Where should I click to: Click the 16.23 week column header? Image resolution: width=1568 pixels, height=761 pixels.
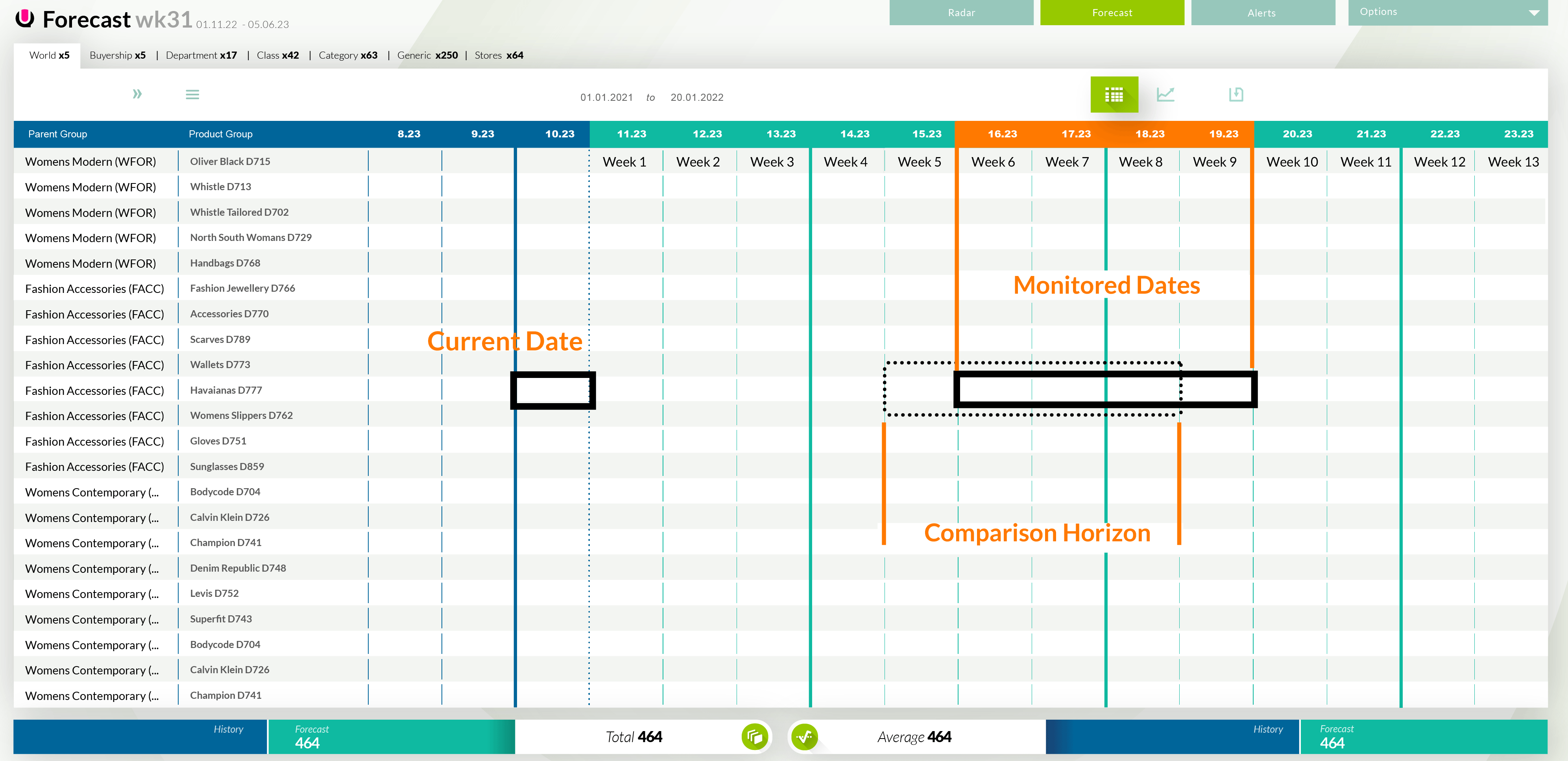[x=1002, y=134]
